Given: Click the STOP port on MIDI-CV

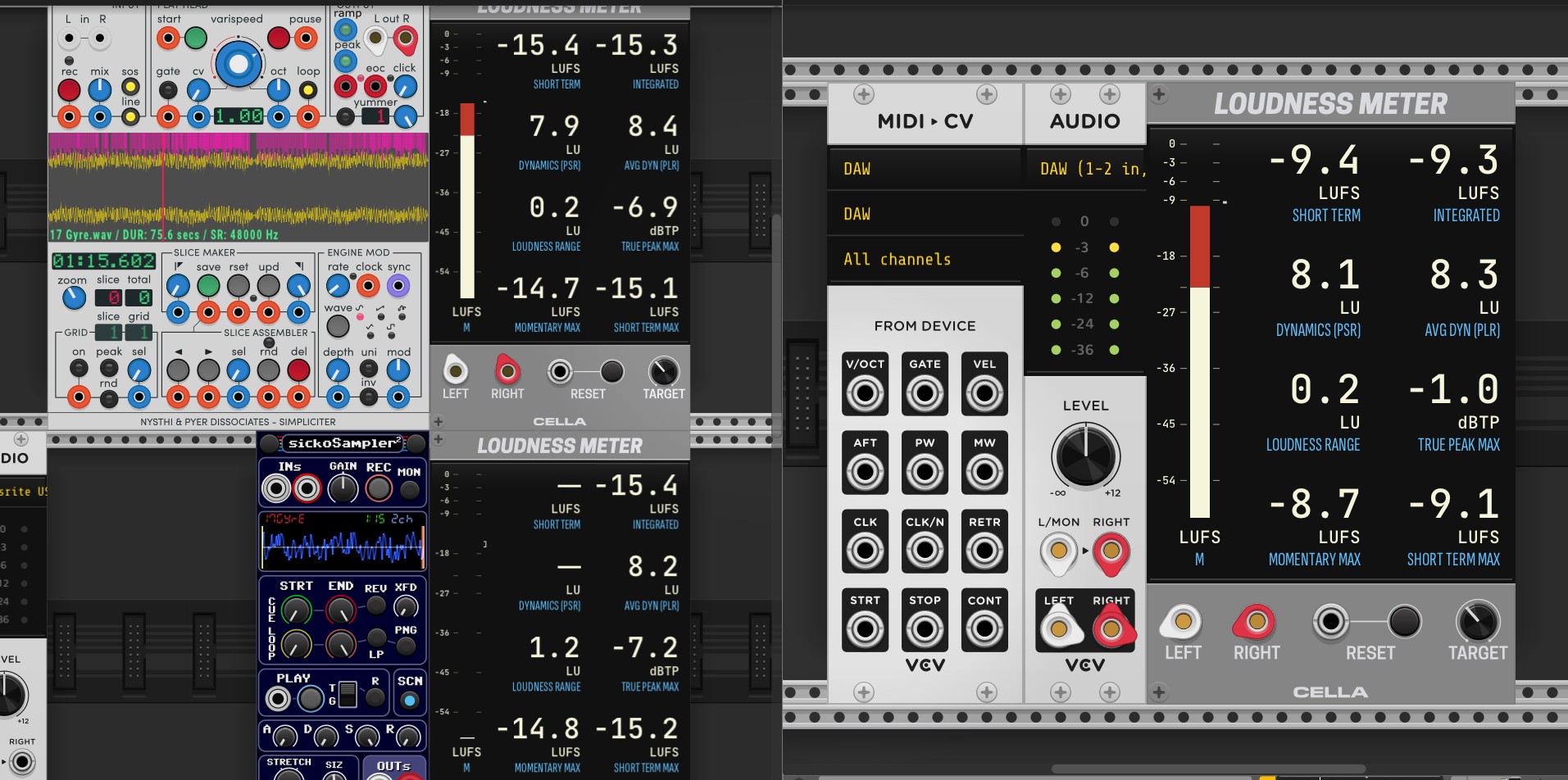Looking at the screenshot, I should [925, 630].
